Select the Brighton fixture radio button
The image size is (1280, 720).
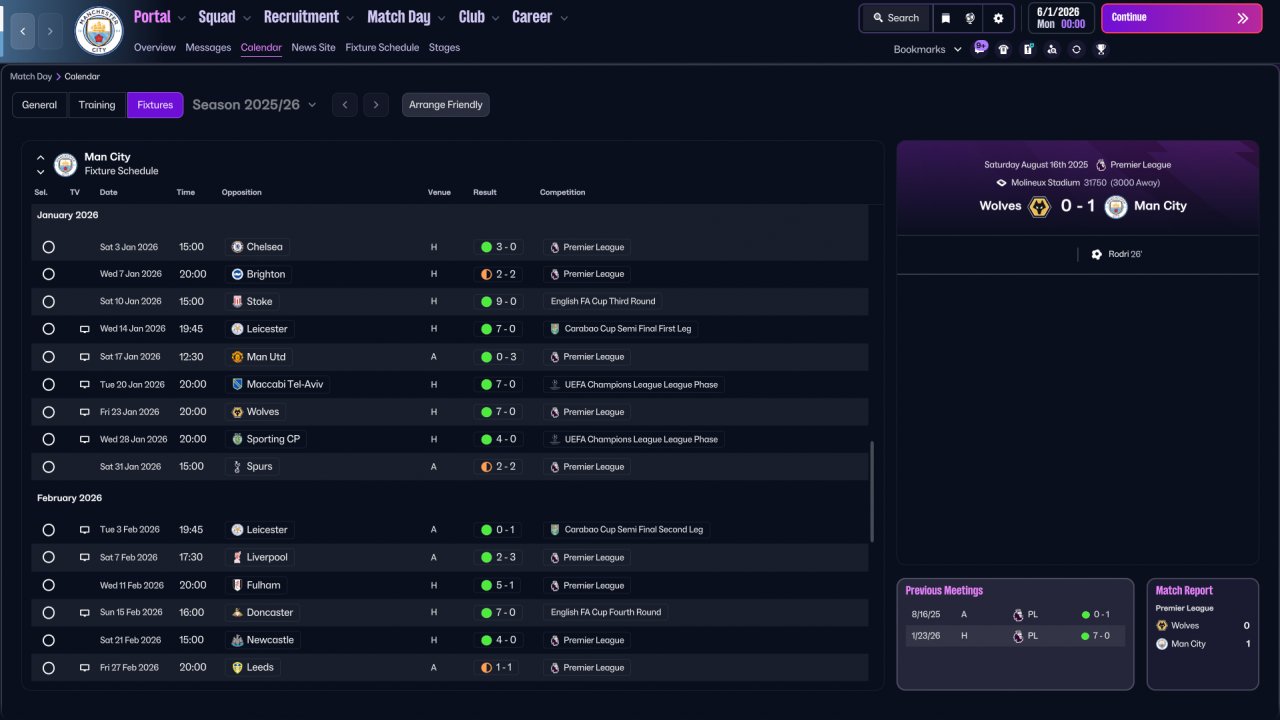(x=48, y=274)
